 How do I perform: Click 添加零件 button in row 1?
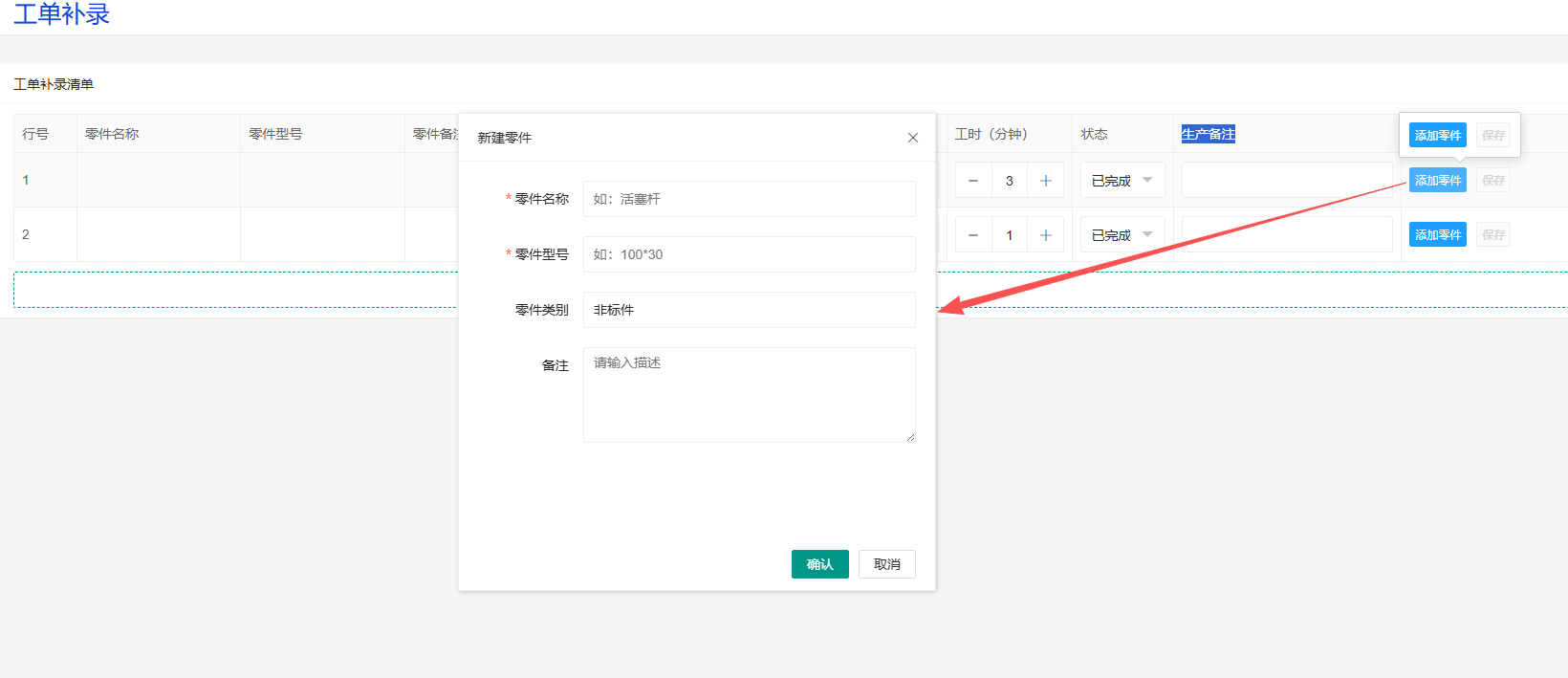tap(1438, 180)
